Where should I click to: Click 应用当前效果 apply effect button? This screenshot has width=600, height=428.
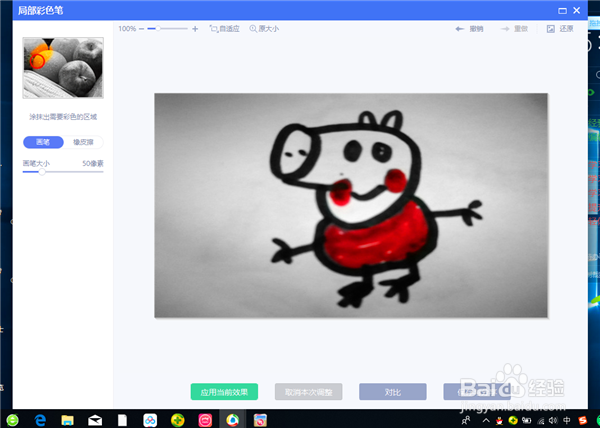[224, 392]
